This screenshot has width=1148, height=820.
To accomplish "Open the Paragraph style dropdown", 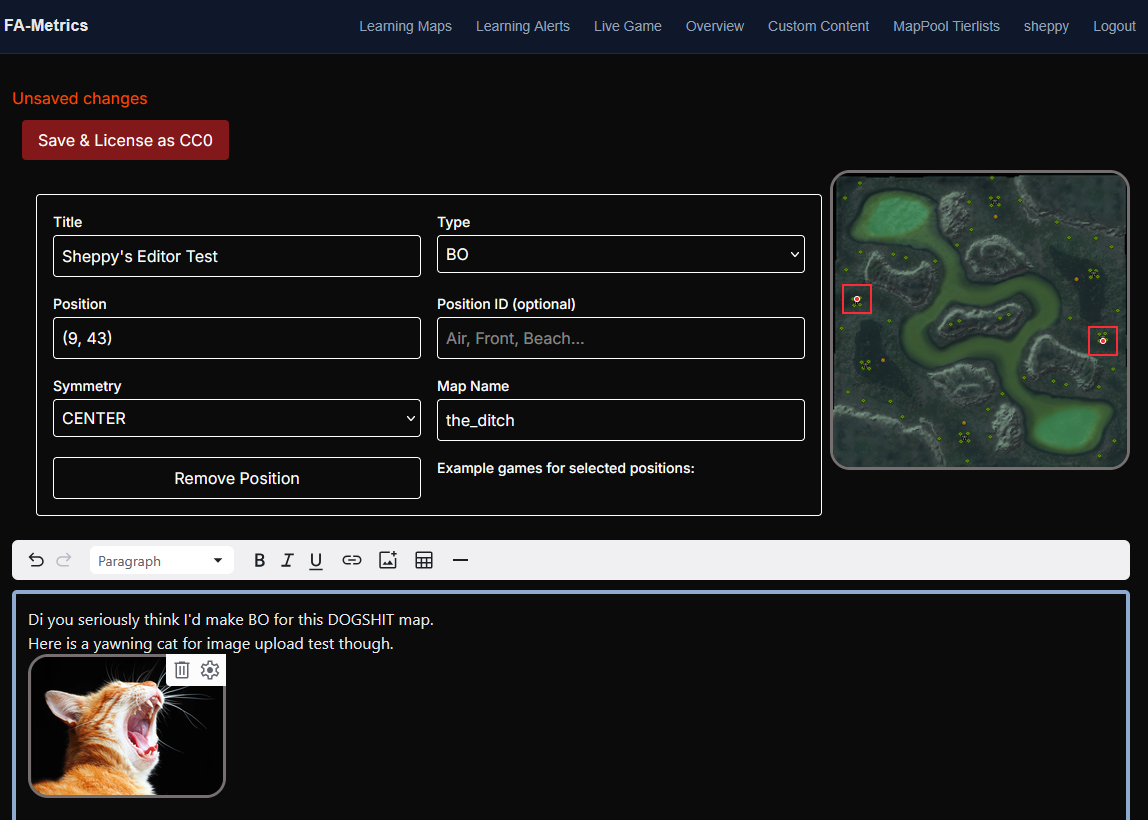I will coord(161,561).
